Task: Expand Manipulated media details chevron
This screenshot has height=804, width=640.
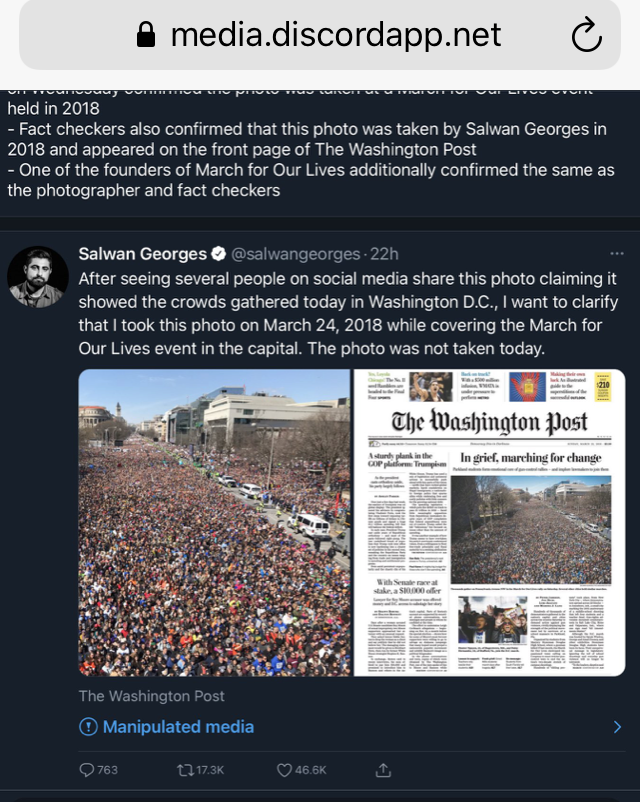Action: [x=617, y=727]
